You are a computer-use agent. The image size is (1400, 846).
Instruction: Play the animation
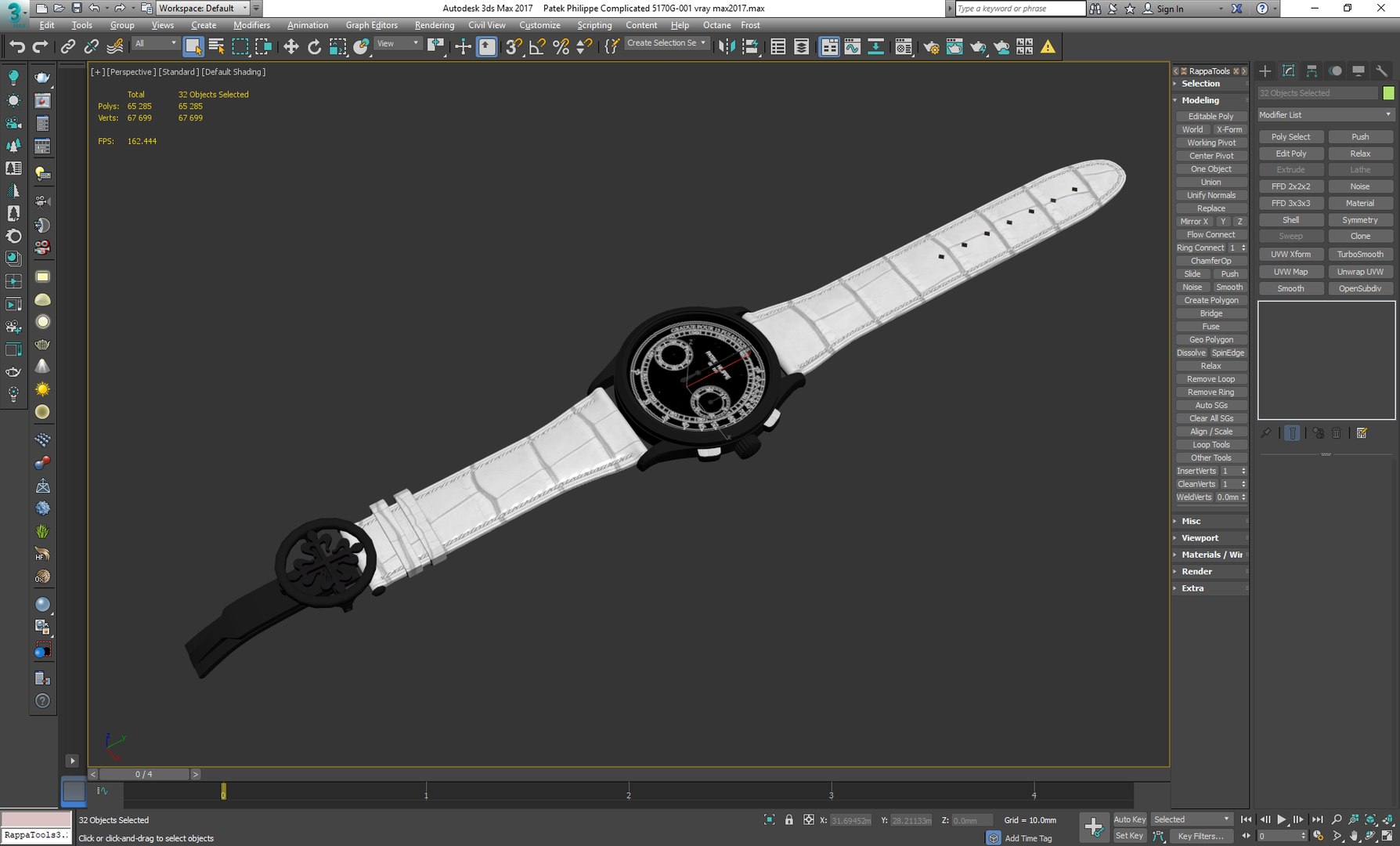tap(1282, 819)
